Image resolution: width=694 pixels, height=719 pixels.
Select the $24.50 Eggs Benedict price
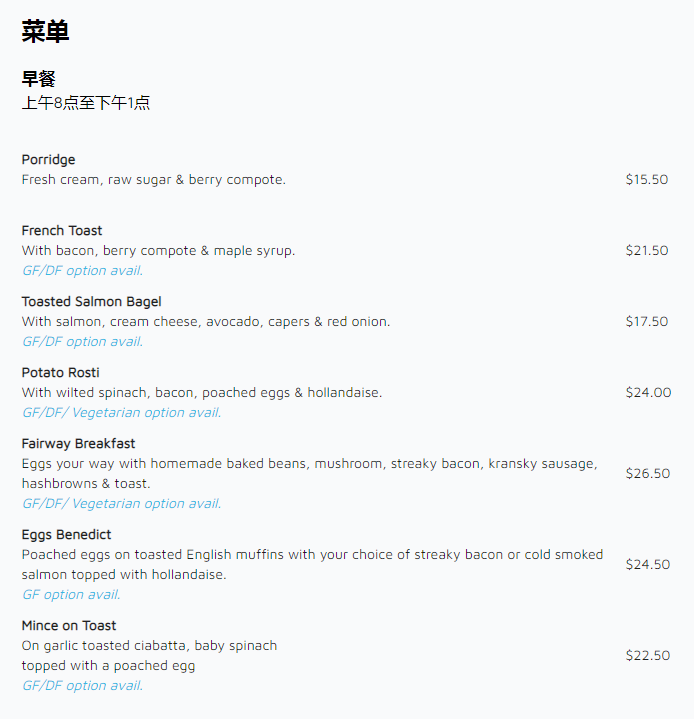648,565
